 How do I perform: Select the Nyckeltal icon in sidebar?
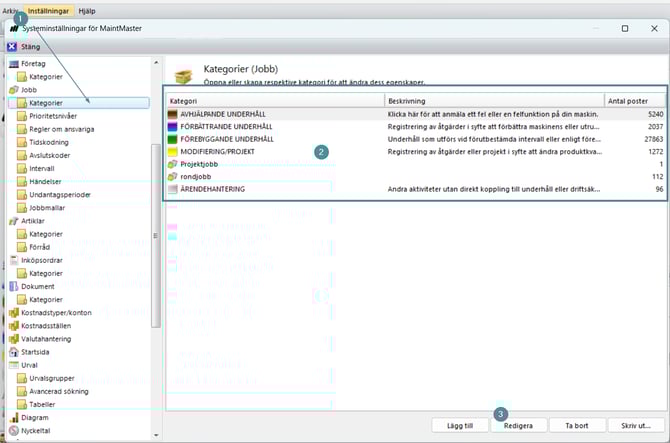[13, 430]
